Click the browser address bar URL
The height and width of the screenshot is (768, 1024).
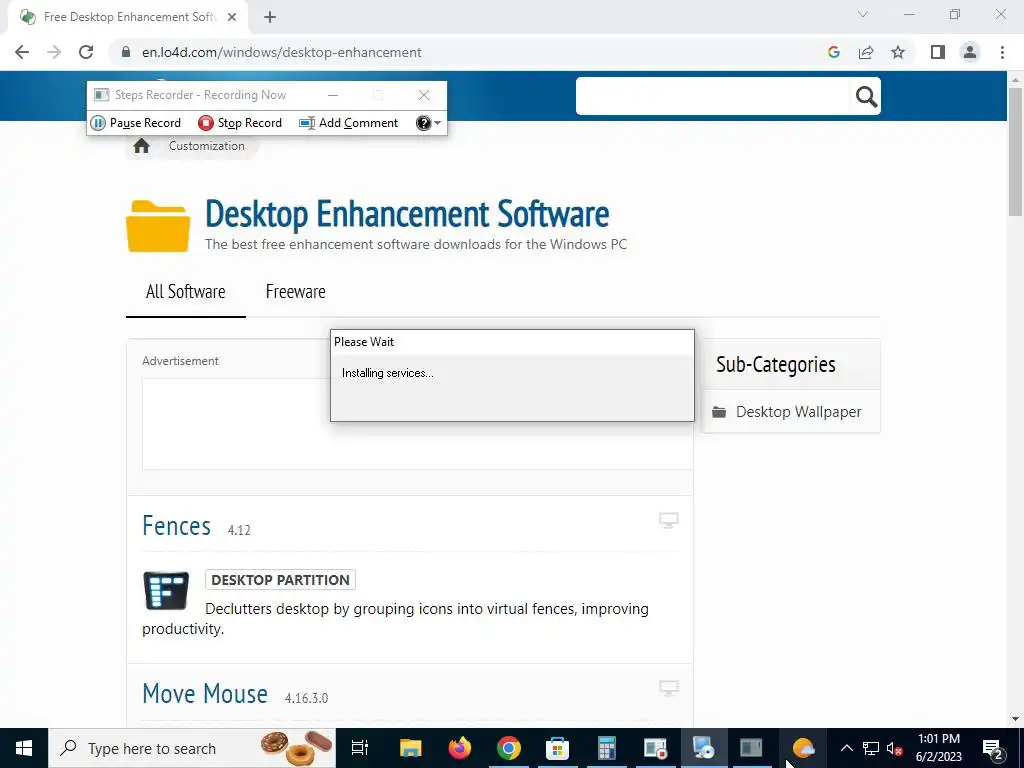pos(281,52)
